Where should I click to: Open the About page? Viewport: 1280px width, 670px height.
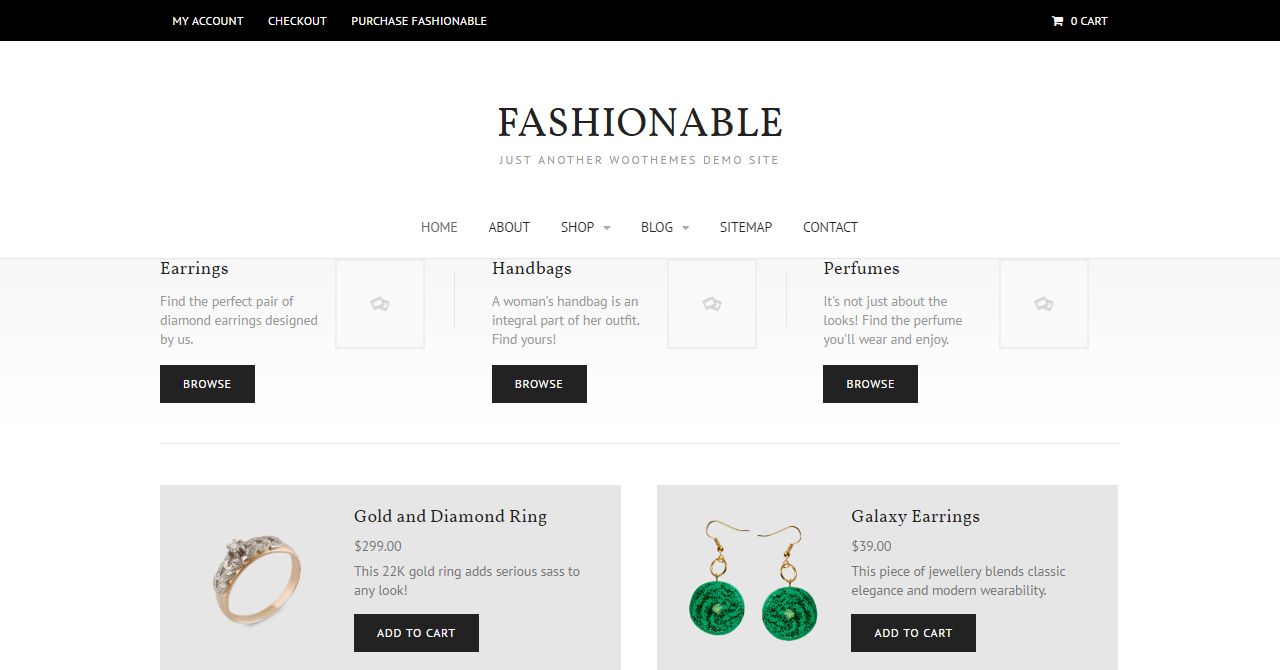(509, 227)
